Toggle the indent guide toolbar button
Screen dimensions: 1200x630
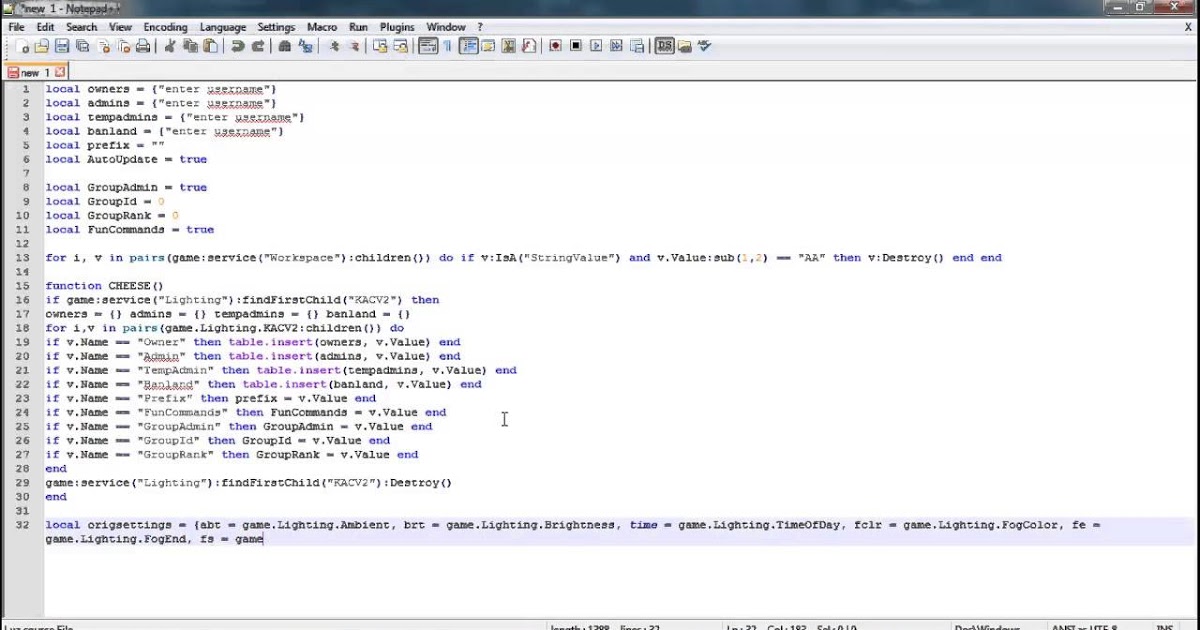467,45
